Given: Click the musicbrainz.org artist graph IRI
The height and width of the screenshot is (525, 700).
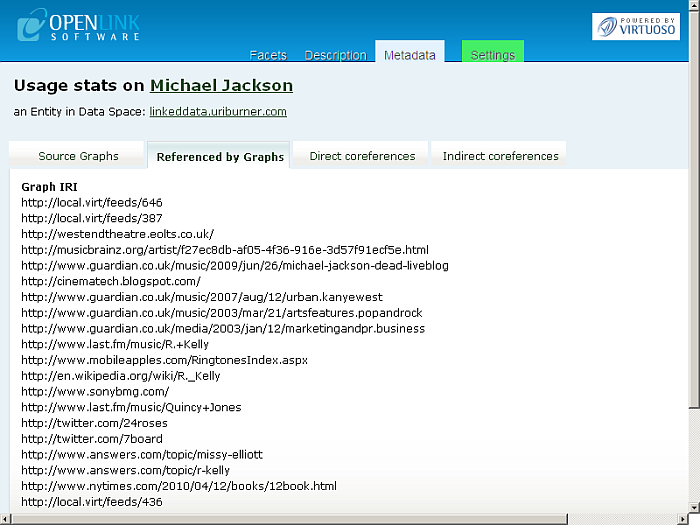Looking at the screenshot, I should [225, 250].
